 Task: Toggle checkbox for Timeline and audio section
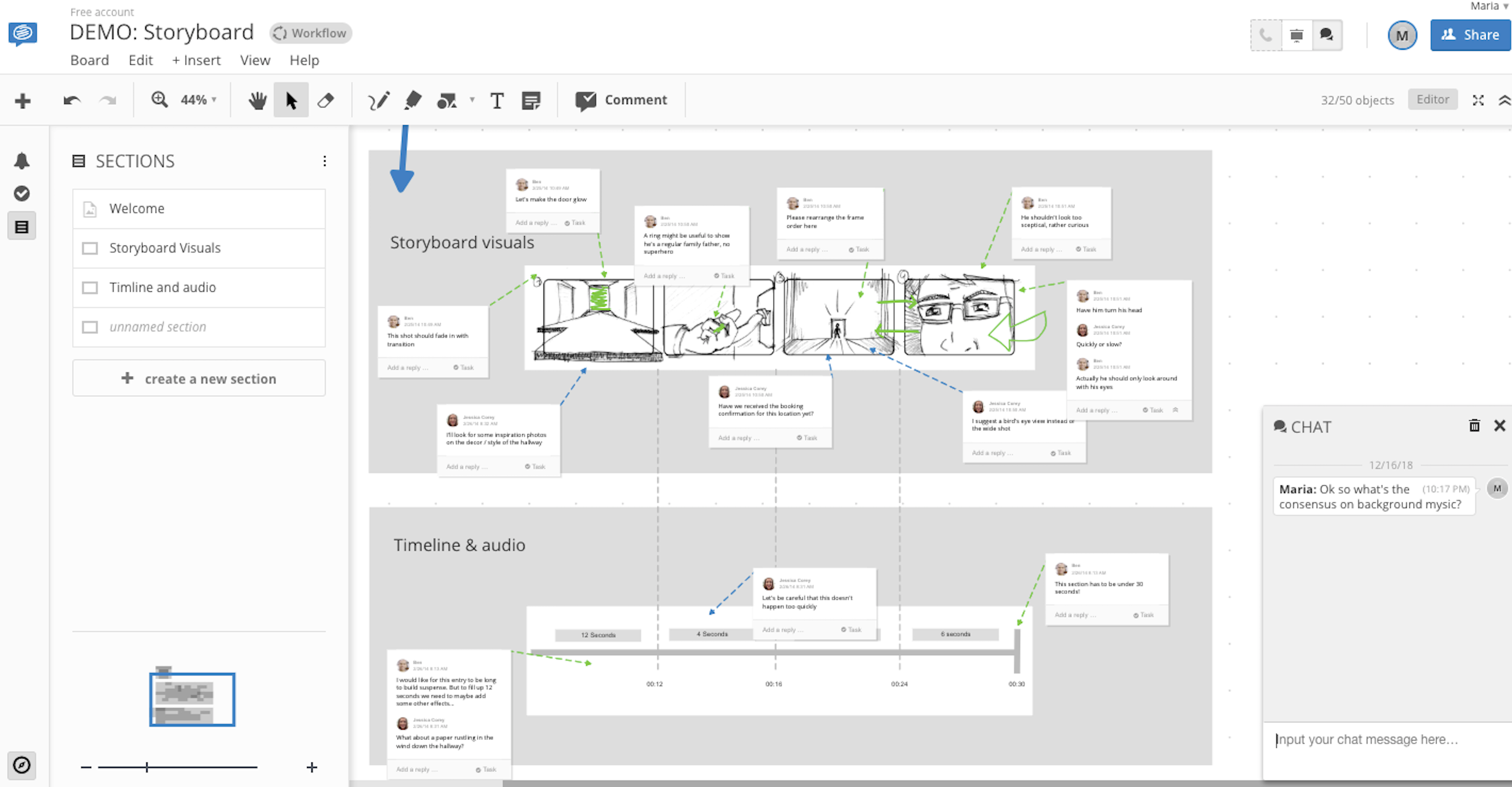[89, 287]
